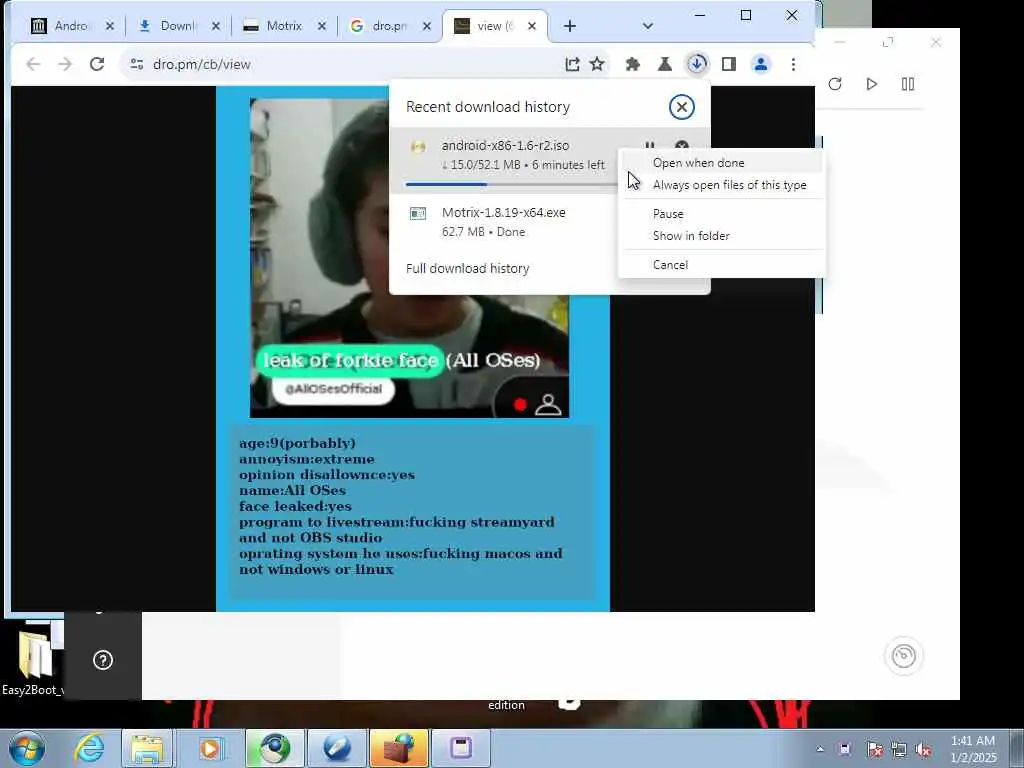Click the purple Motrix taskbar icon
The image size is (1024, 768).
tap(461, 748)
